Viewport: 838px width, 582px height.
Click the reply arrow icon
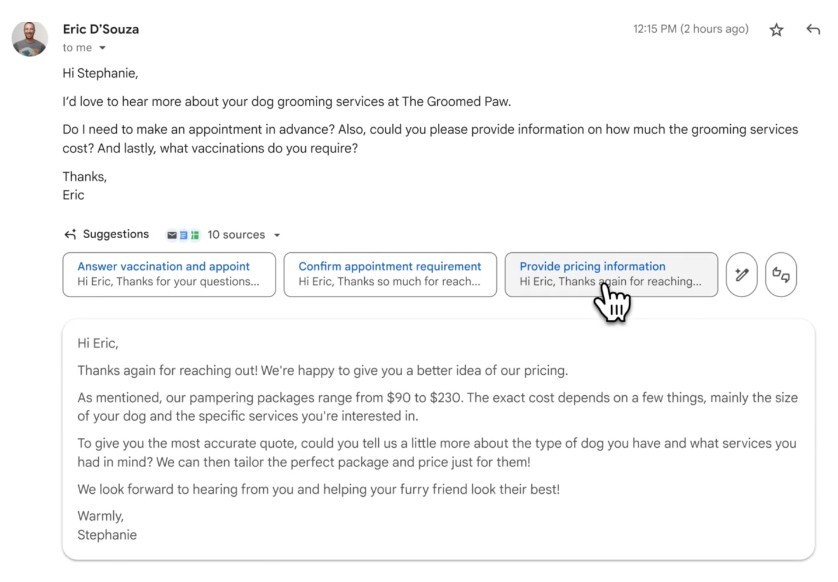pos(813,29)
